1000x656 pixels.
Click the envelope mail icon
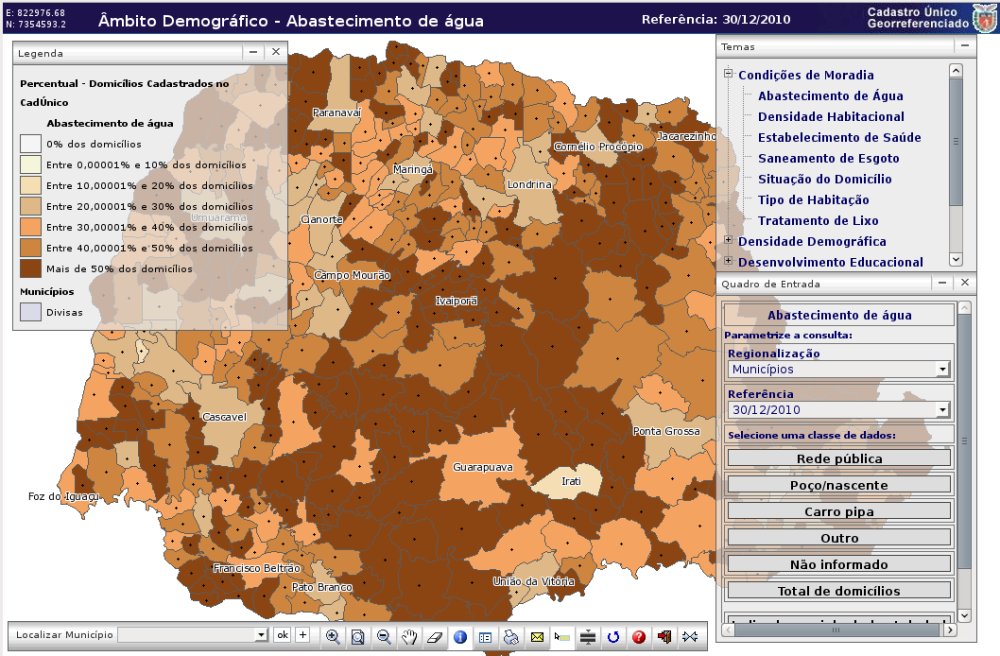pyautogui.click(x=537, y=636)
